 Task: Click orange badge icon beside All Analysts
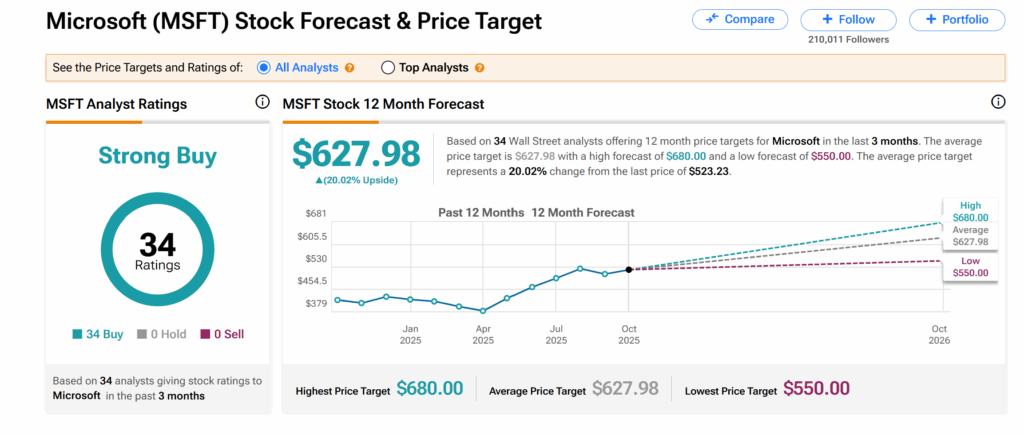coord(350,68)
